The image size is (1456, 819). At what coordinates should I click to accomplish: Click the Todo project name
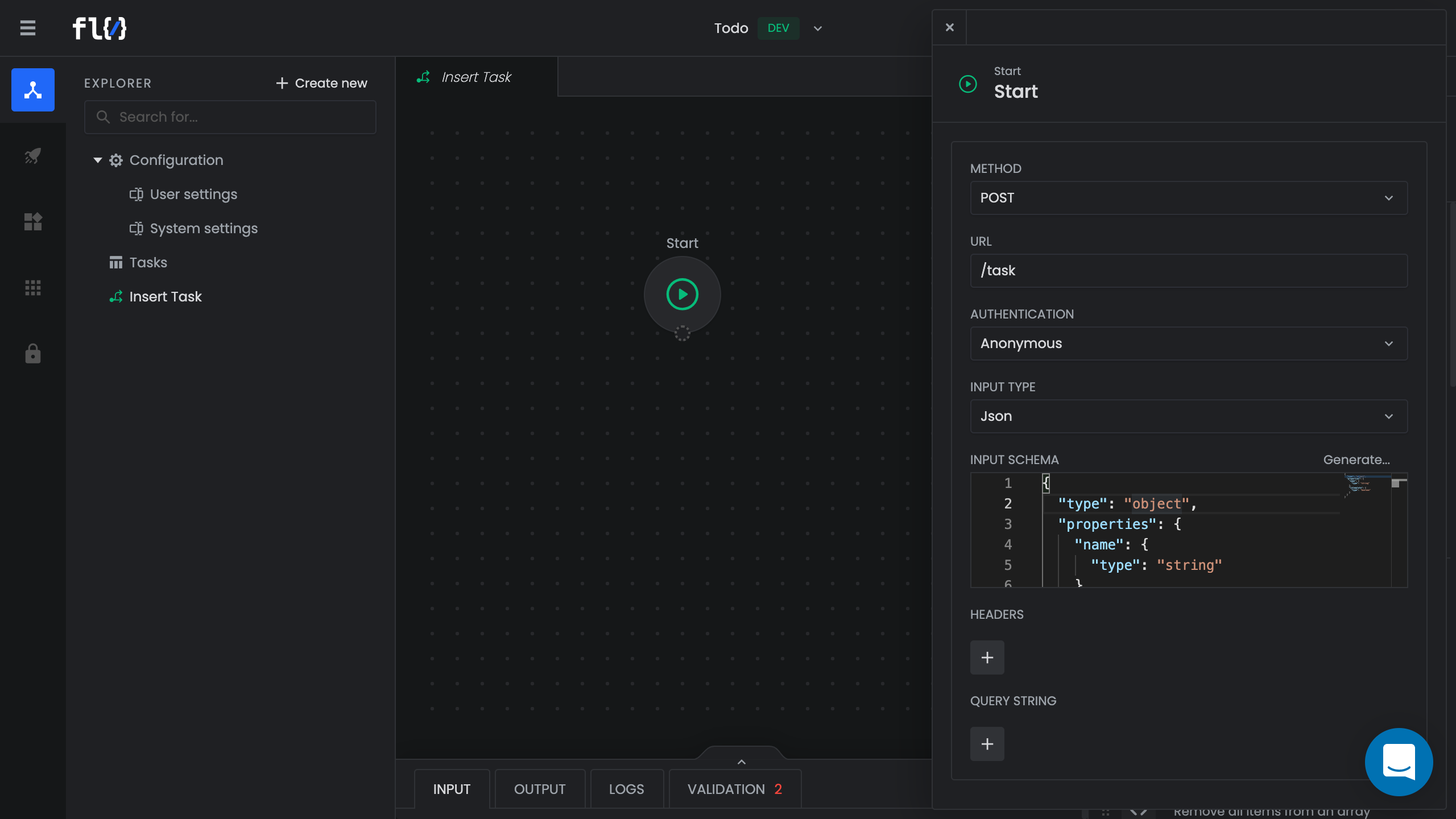pos(731,28)
